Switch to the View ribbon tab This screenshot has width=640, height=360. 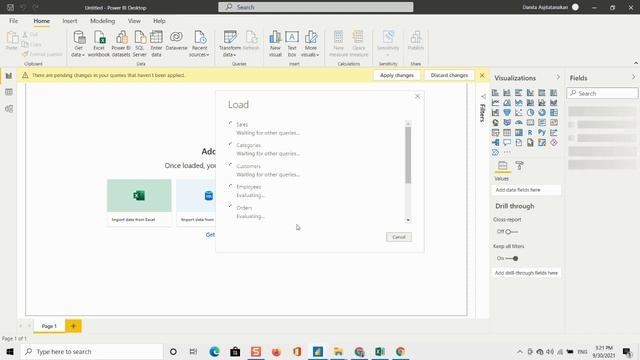(x=134, y=21)
